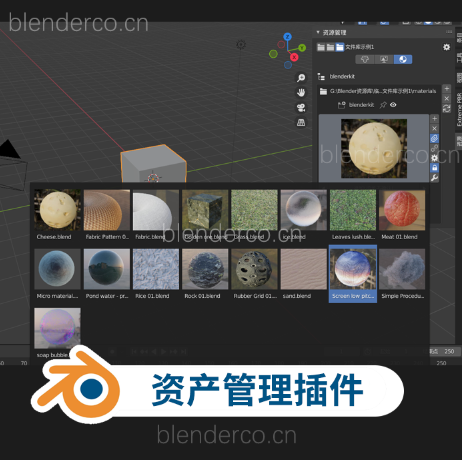This screenshot has width=462, height=460.
Task: Click the G:\Blender materials path field
Action: click(383, 91)
